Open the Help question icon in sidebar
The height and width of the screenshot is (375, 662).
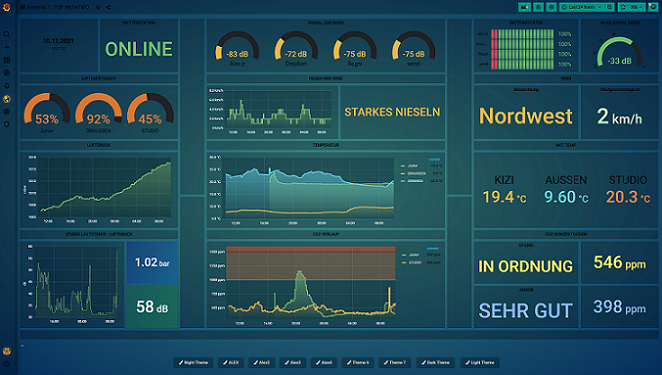[7, 363]
